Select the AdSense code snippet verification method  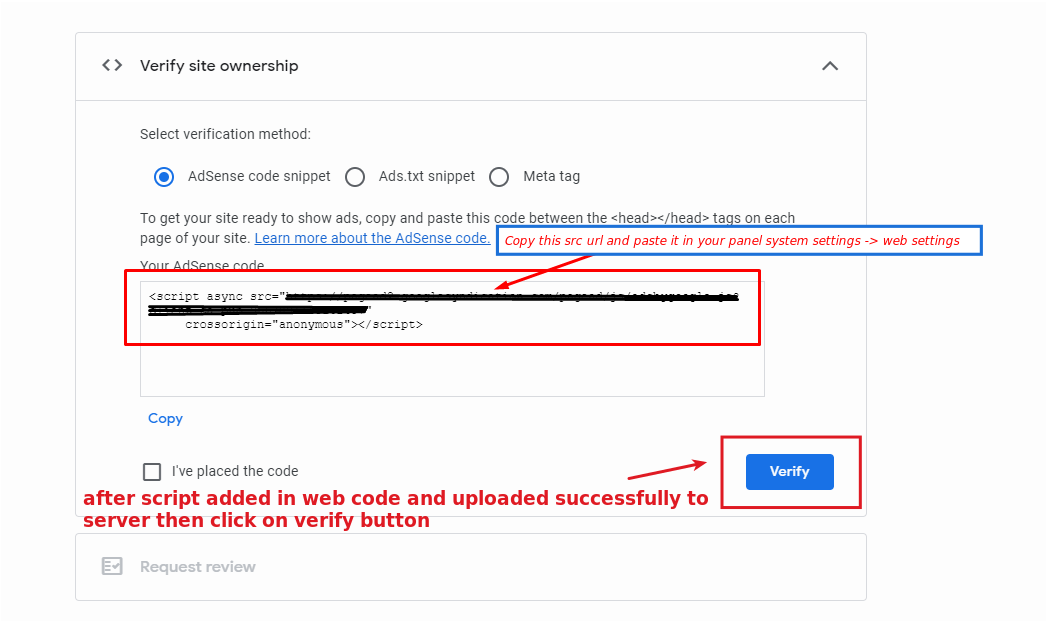point(163,176)
